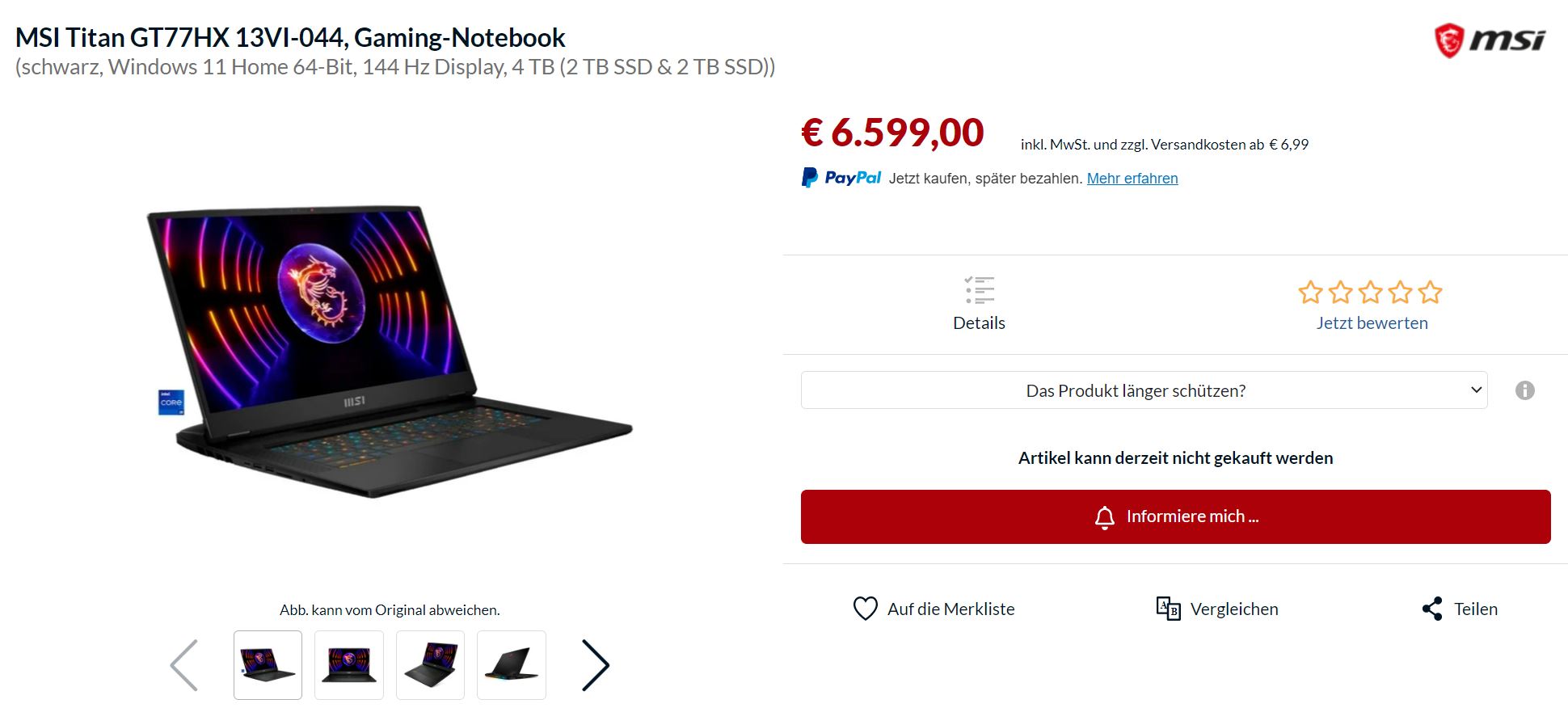Screen dimensions: 1568x708
Task: Click the "Jetzt bewerten" link
Action: 1372,323
